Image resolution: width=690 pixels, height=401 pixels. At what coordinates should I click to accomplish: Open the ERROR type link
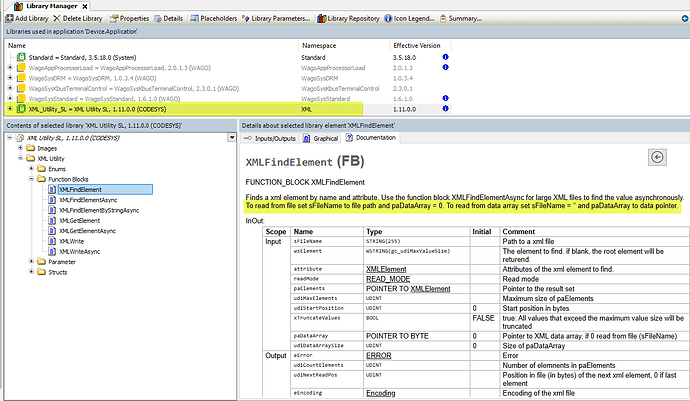click(378, 356)
